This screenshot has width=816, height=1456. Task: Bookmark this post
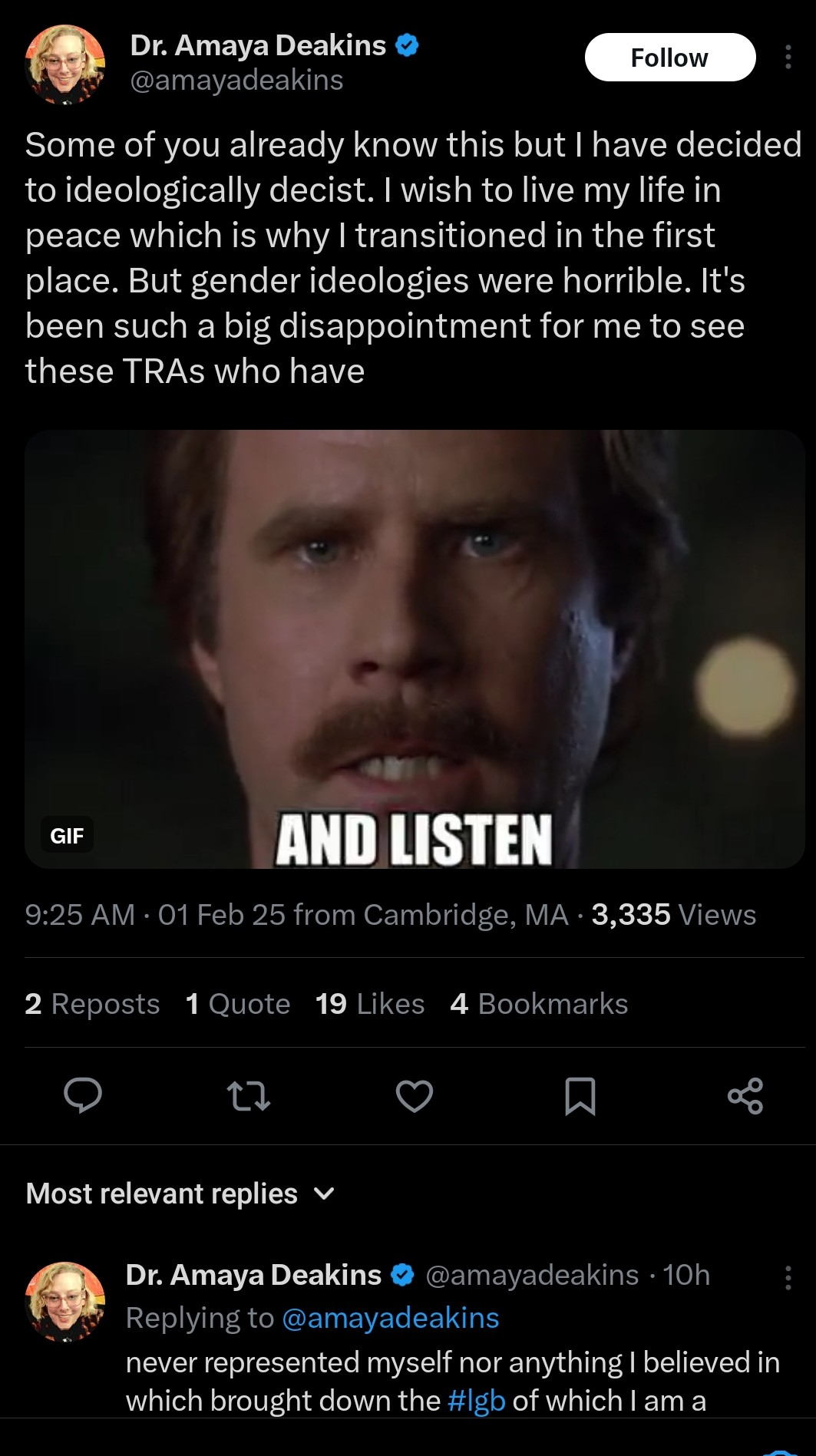(580, 1096)
